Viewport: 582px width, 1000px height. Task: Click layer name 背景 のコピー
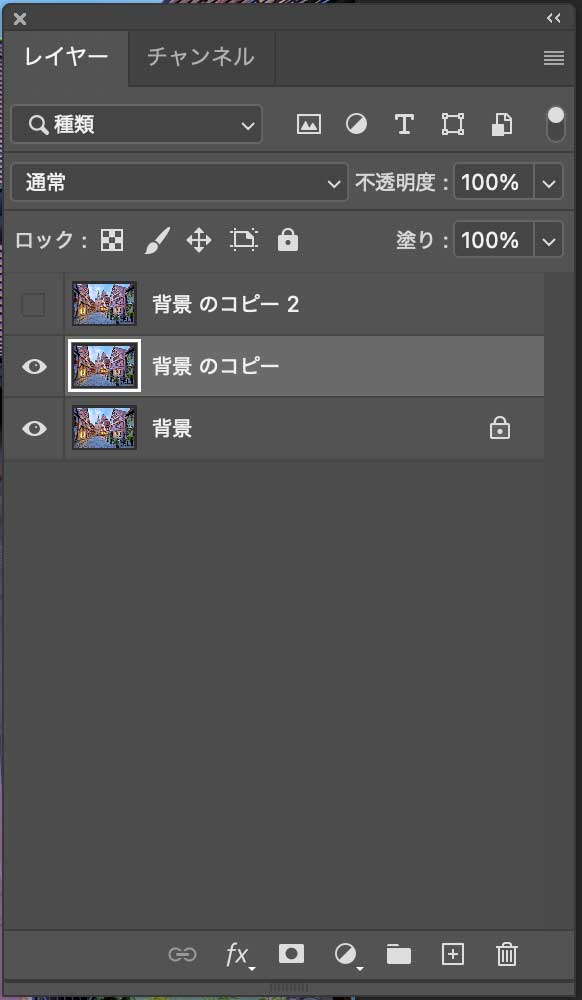click(215, 366)
